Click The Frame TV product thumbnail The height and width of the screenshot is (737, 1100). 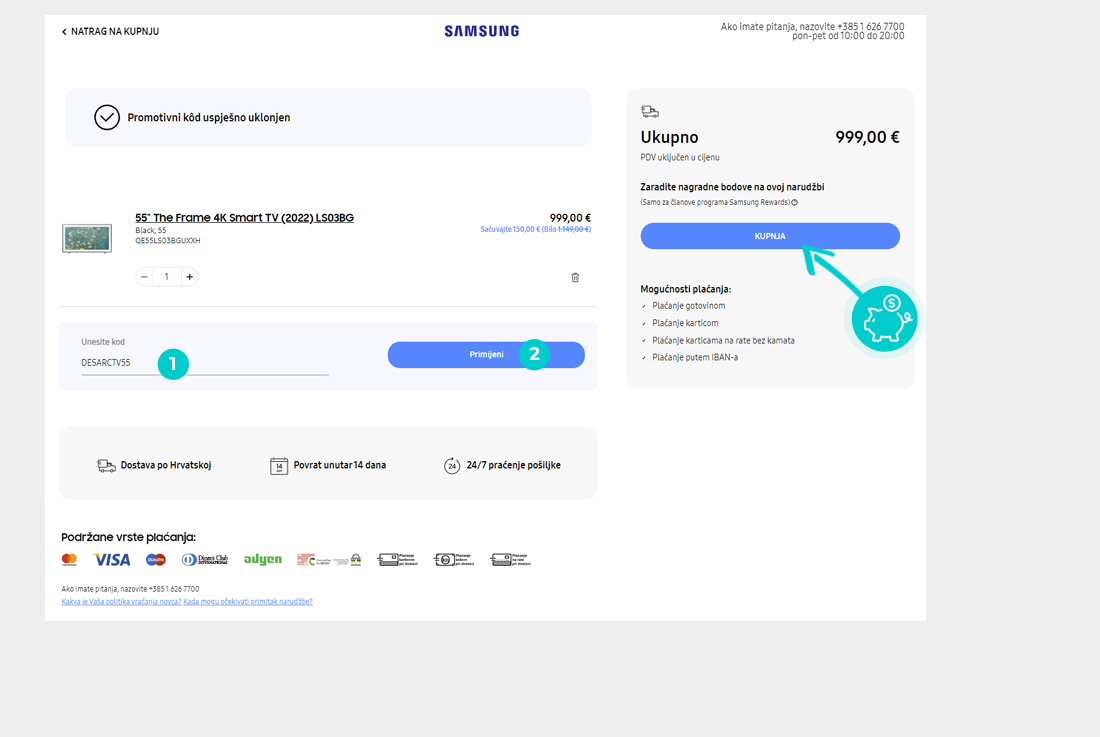pos(87,238)
